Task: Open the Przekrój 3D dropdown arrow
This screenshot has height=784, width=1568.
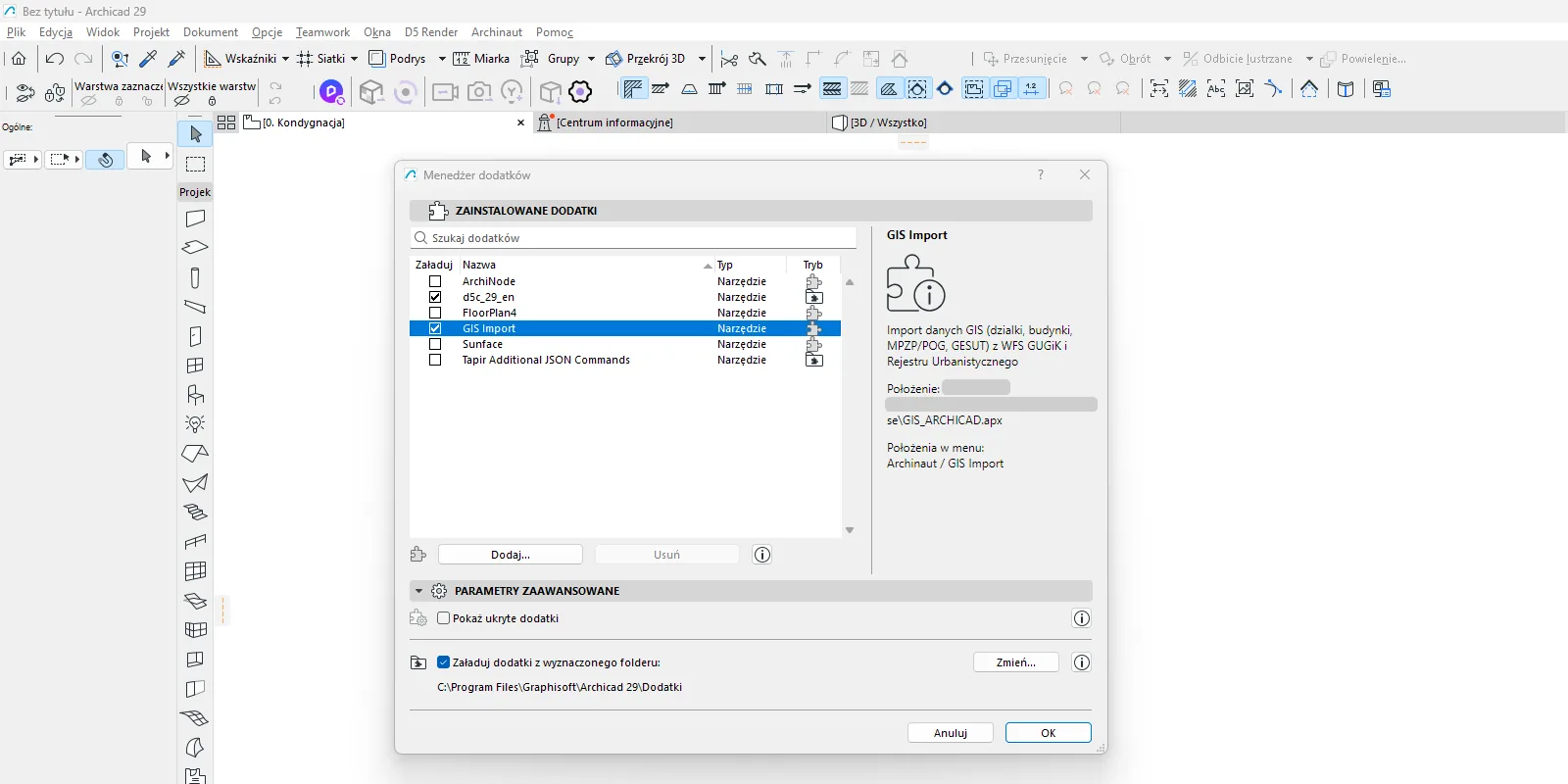Action: tap(702, 59)
